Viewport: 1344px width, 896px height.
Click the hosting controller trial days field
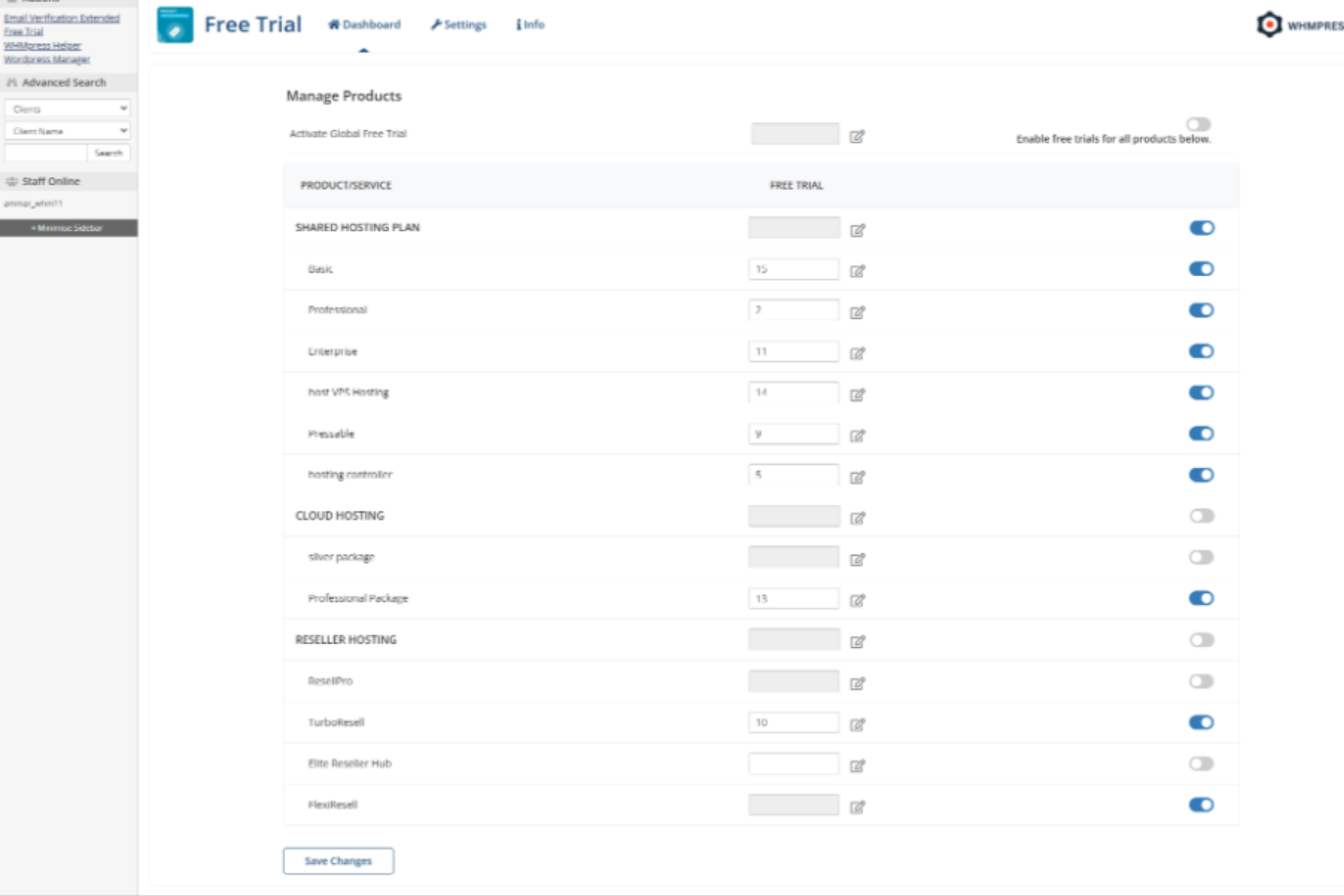pos(793,475)
